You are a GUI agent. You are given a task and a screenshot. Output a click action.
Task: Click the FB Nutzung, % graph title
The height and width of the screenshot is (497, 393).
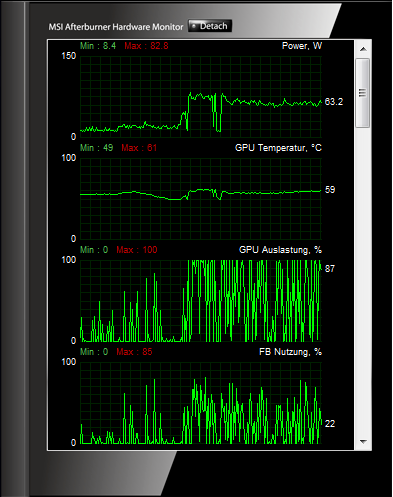(290, 352)
